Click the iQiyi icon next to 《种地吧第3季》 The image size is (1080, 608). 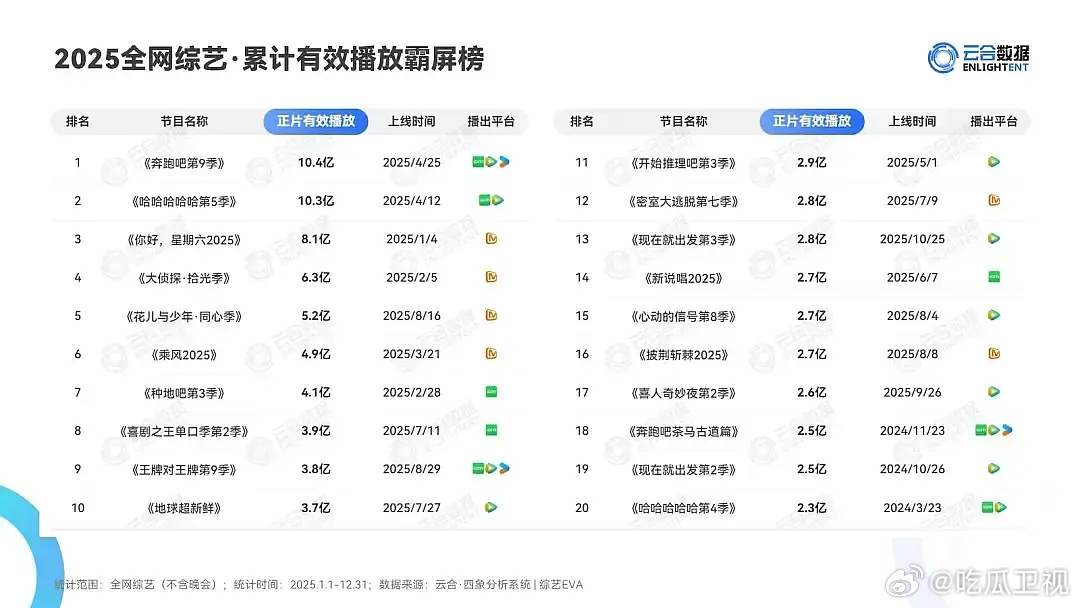pos(492,393)
